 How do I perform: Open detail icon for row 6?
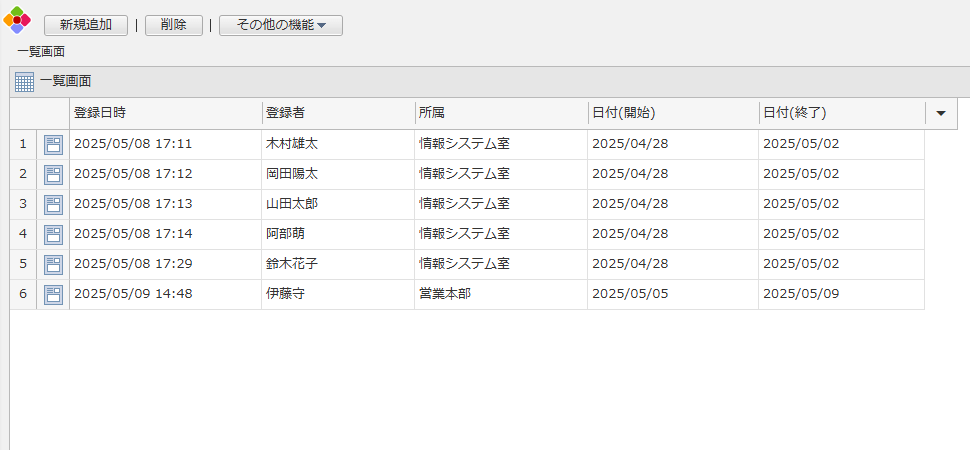click(53, 294)
